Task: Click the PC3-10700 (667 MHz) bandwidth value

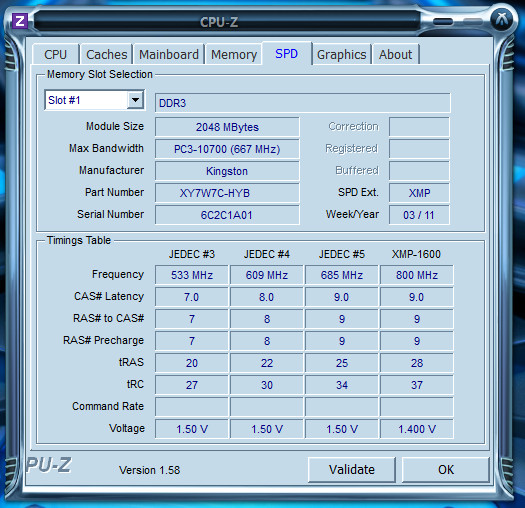Action: pos(227,149)
